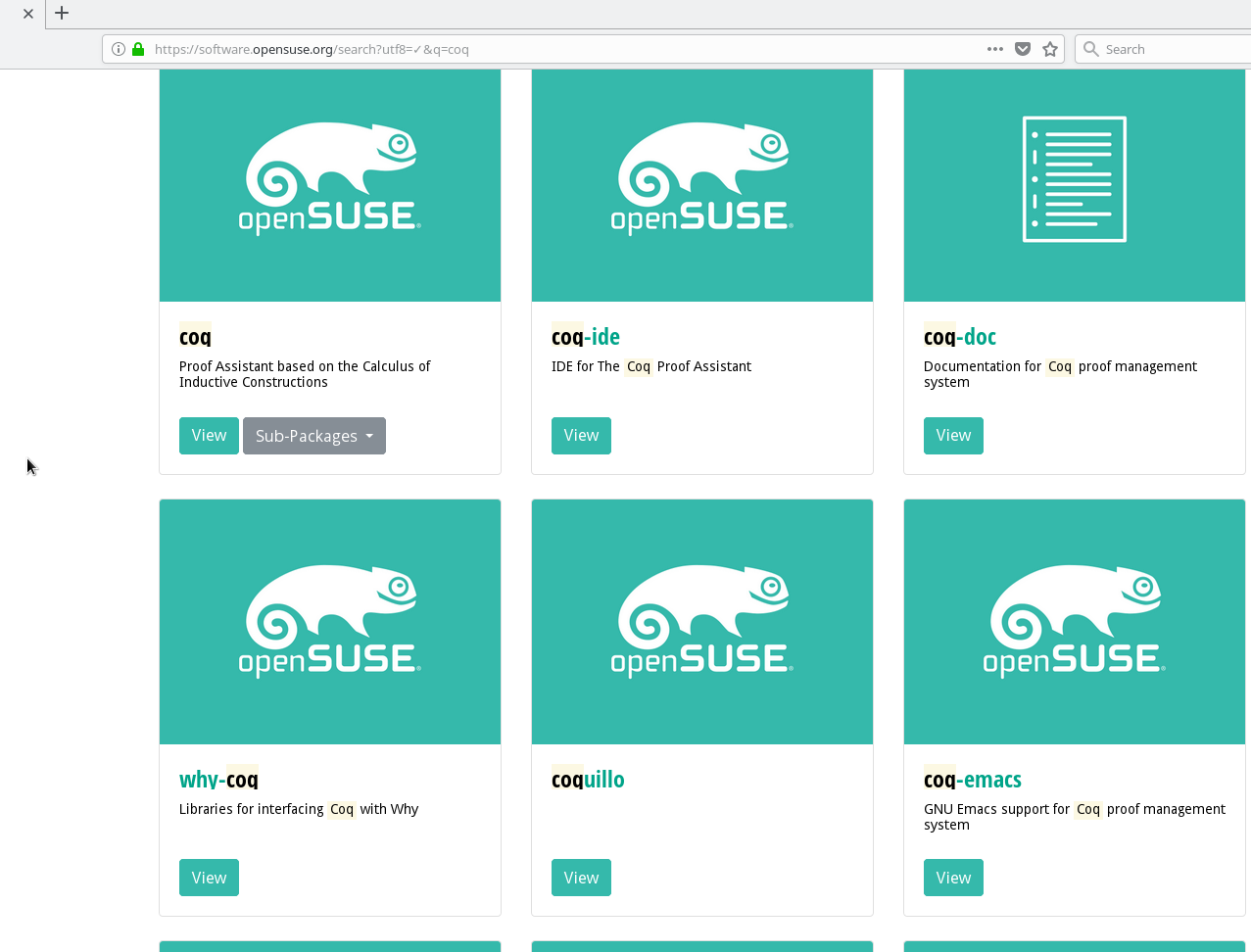
Task: Click the magnifier icon in search box
Action: (1091, 49)
